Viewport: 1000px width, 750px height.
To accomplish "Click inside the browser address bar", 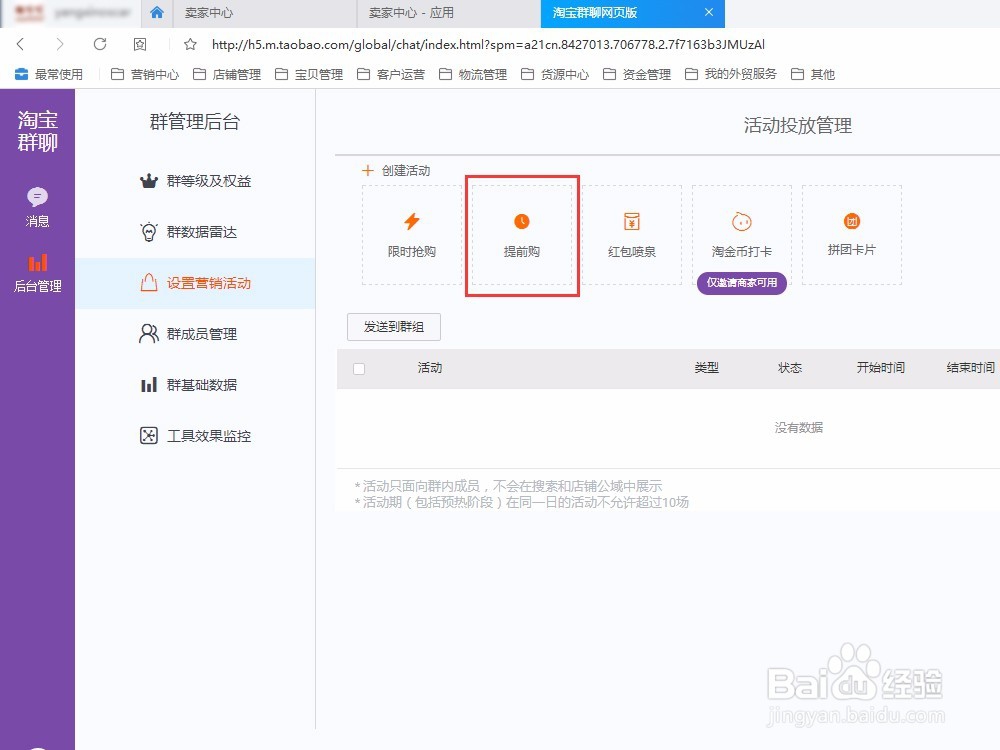I will click(450, 44).
